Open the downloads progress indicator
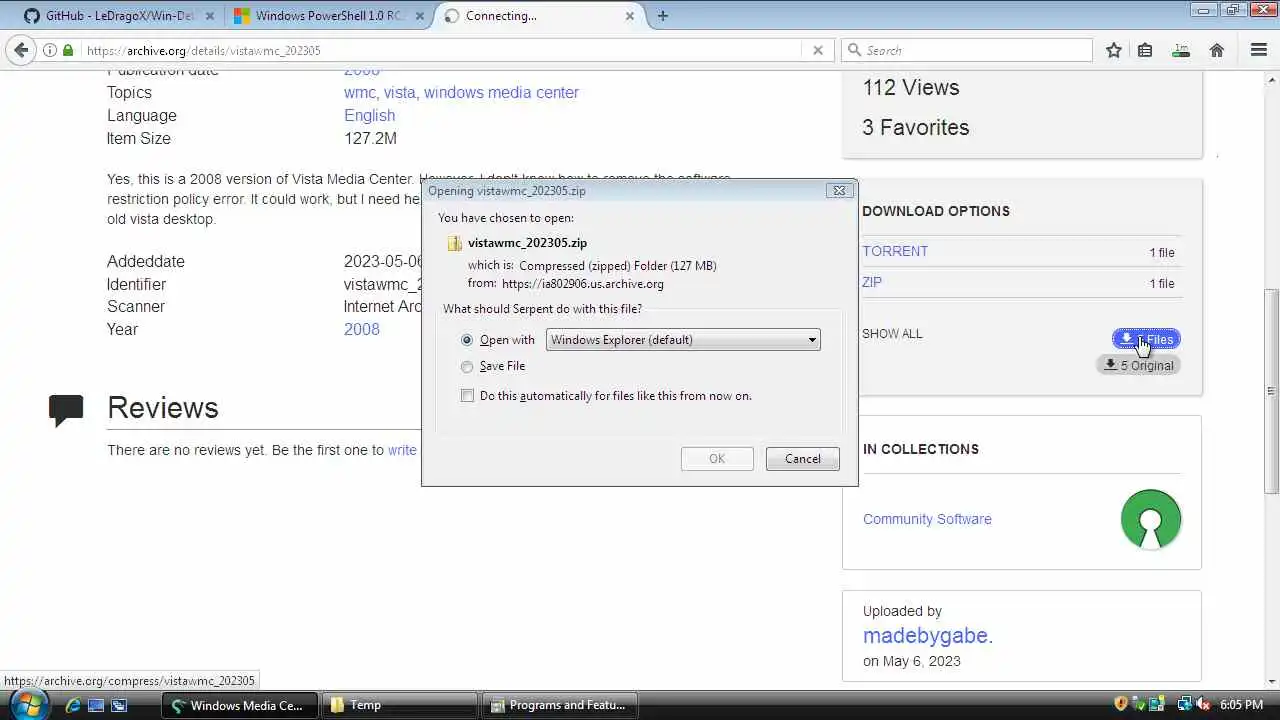The height and width of the screenshot is (720, 1280). pos(1181,50)
